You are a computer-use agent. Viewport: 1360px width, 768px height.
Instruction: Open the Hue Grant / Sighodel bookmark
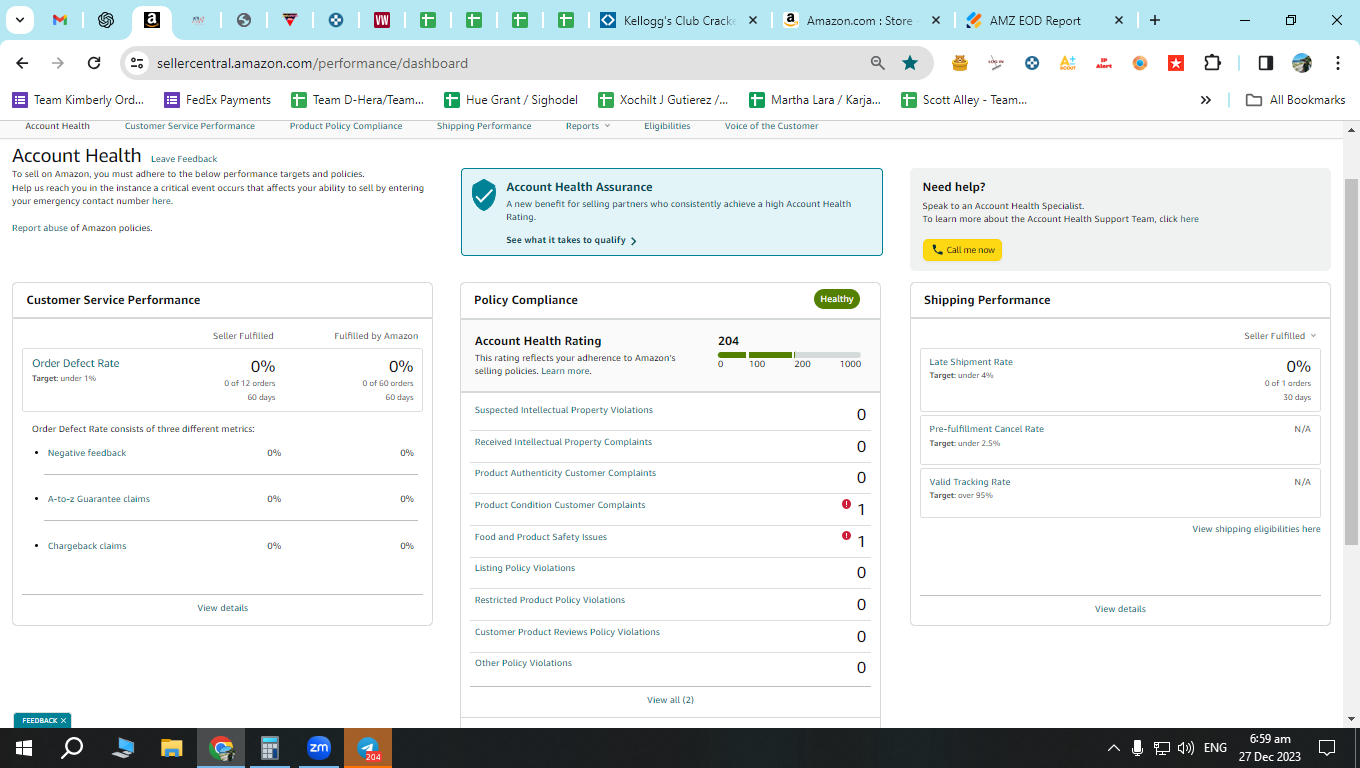coord(510,100)
